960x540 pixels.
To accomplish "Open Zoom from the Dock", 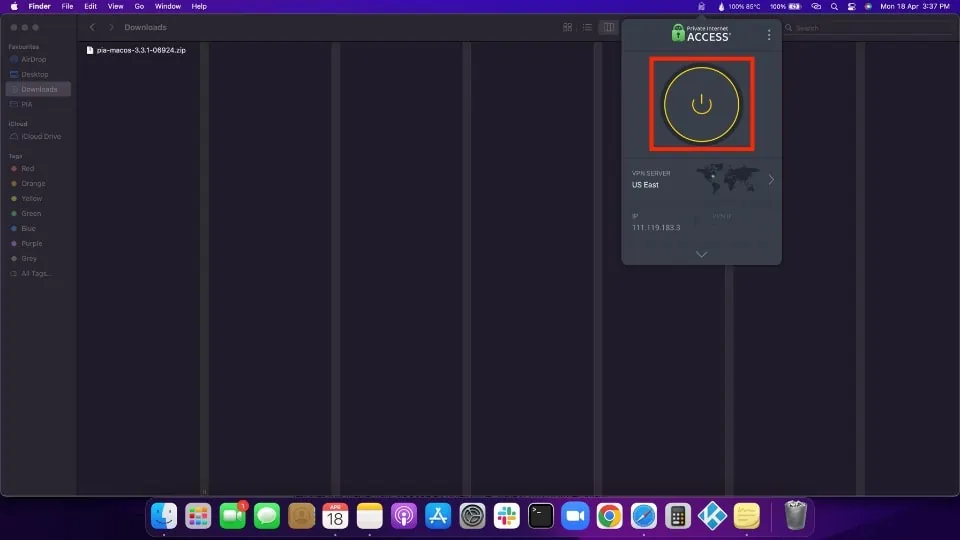I will [x=576, y=516].
